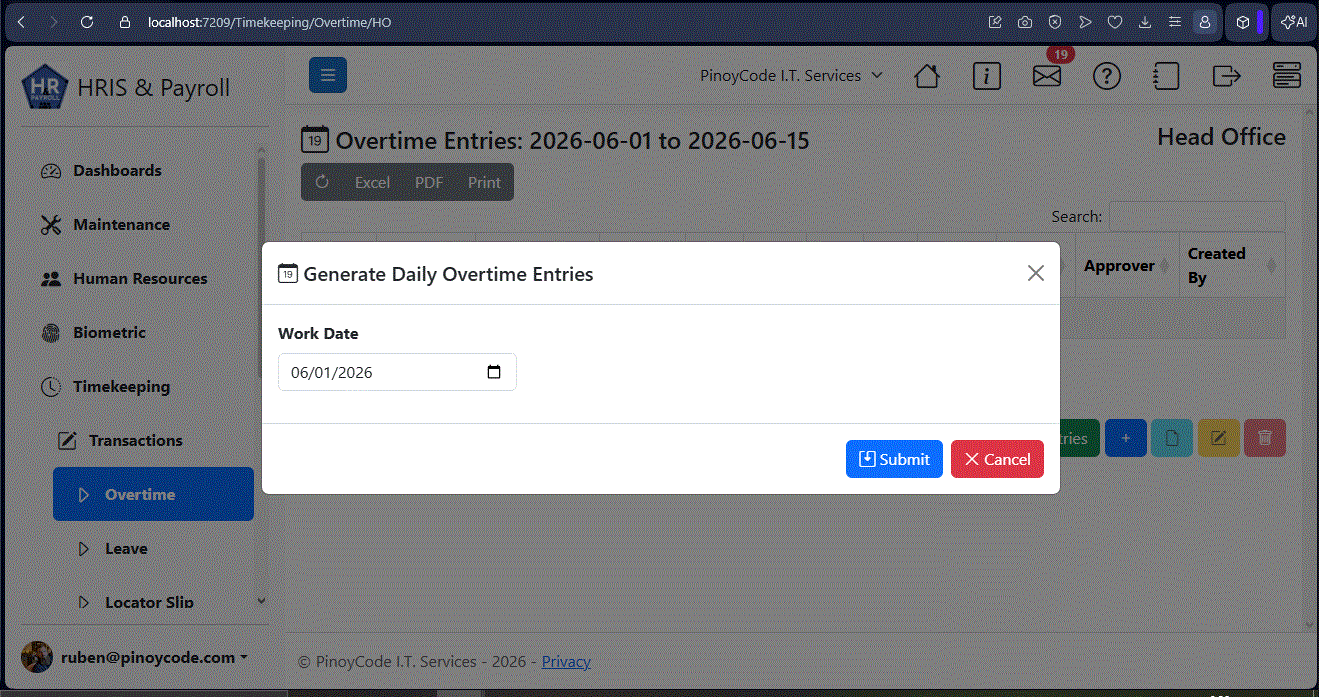Click the browser address bar URL
The width and height of the screenshot is (1319, 697).
tap(270, 21)
